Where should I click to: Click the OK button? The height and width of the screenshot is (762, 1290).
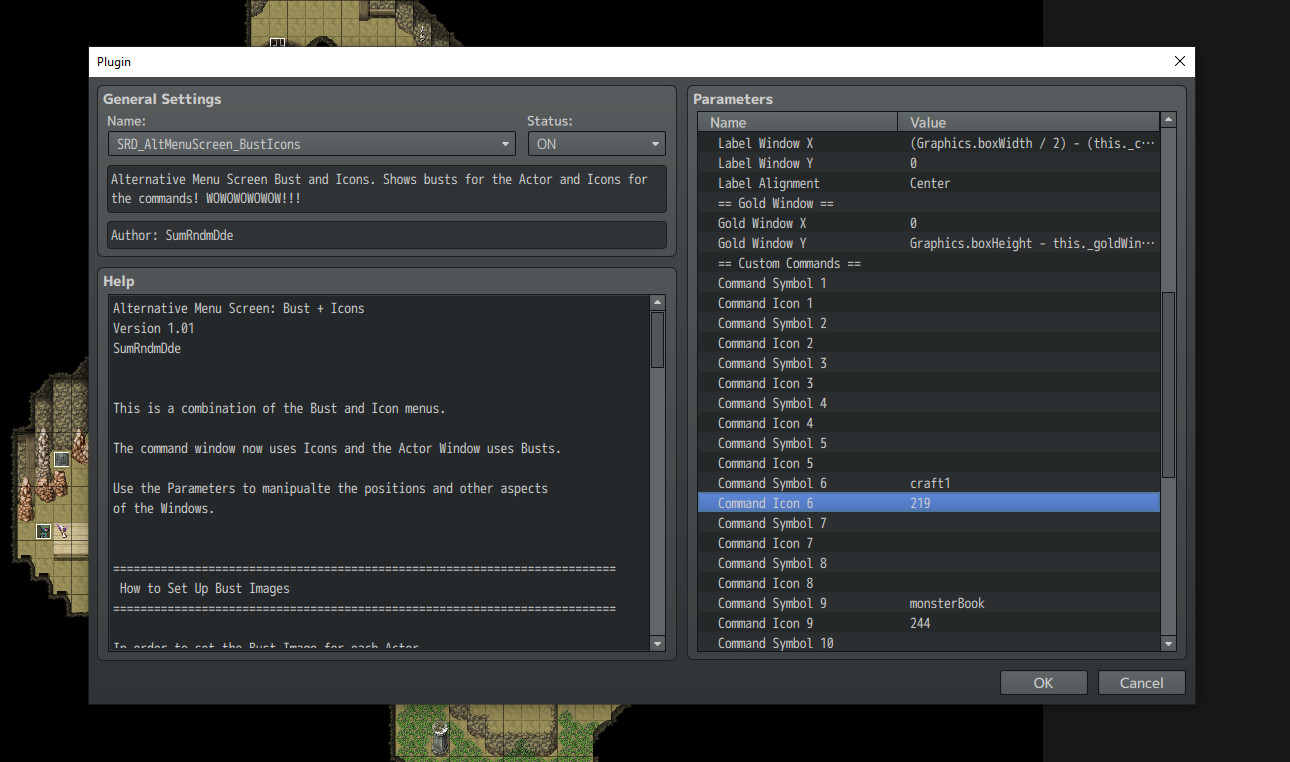click(1043, 683)
